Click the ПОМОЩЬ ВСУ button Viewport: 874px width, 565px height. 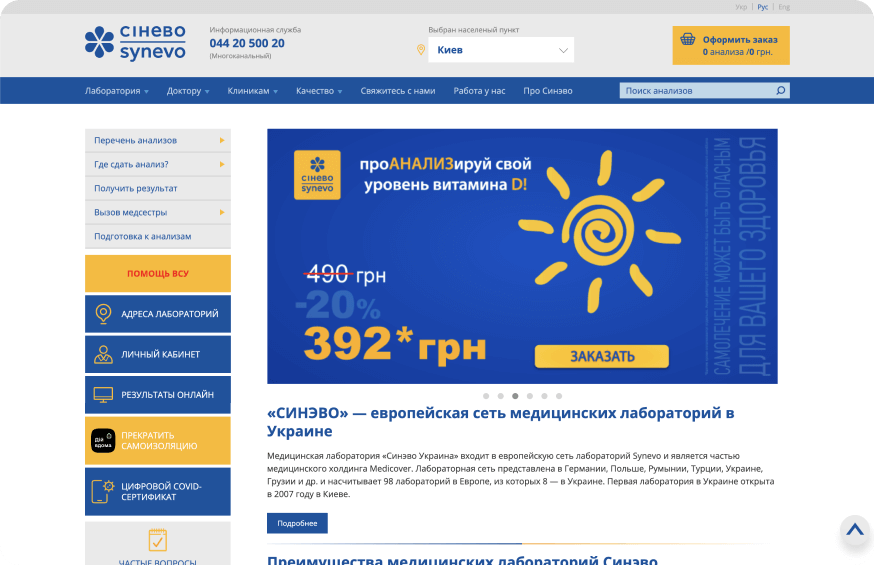pos(158,274)
